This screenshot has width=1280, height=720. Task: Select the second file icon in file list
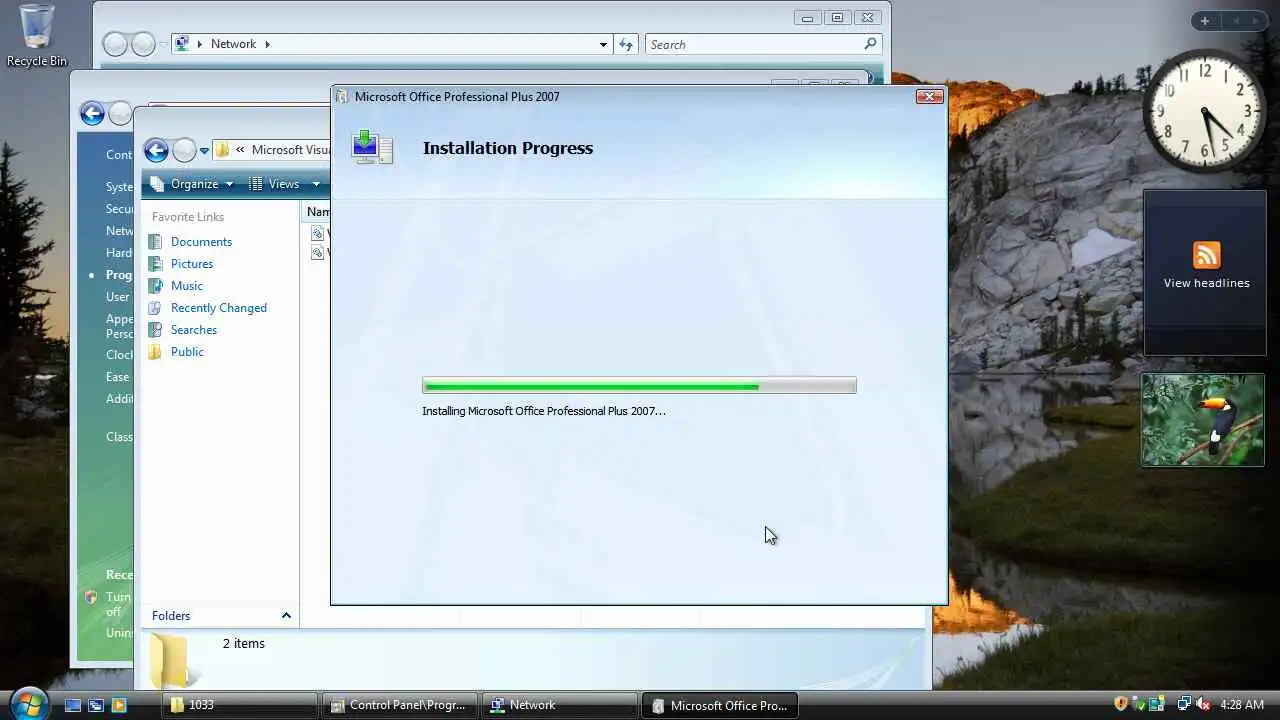(318, 253)
